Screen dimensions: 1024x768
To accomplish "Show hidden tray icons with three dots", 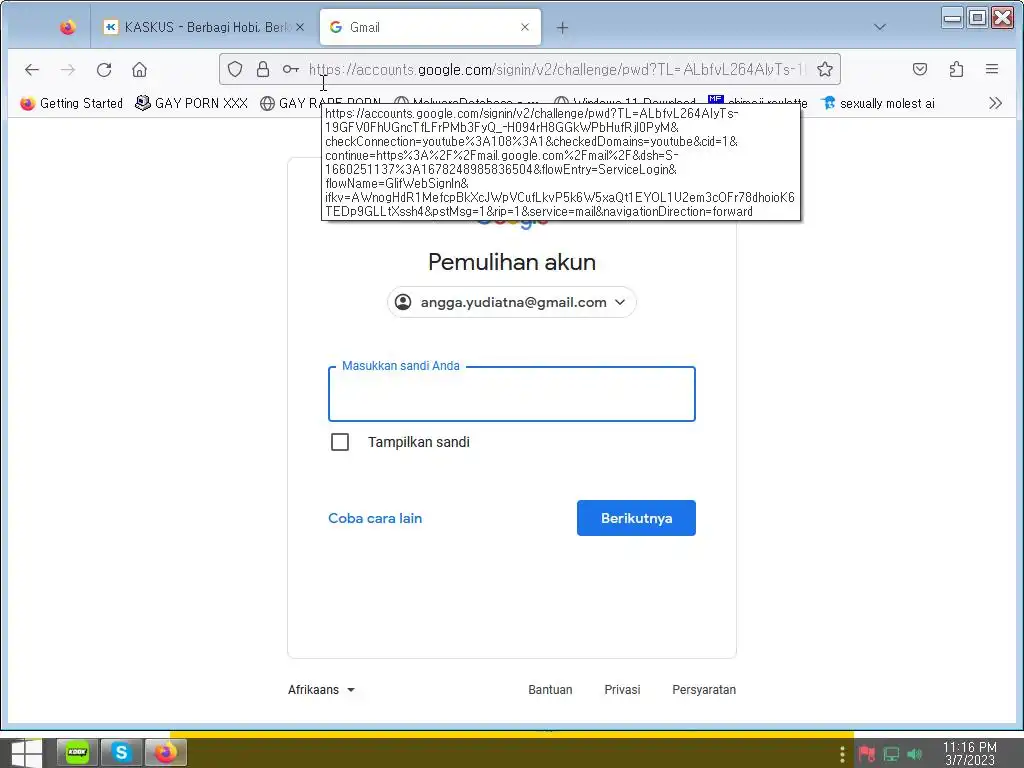I will pyautogui.click(x=842, y=754).
